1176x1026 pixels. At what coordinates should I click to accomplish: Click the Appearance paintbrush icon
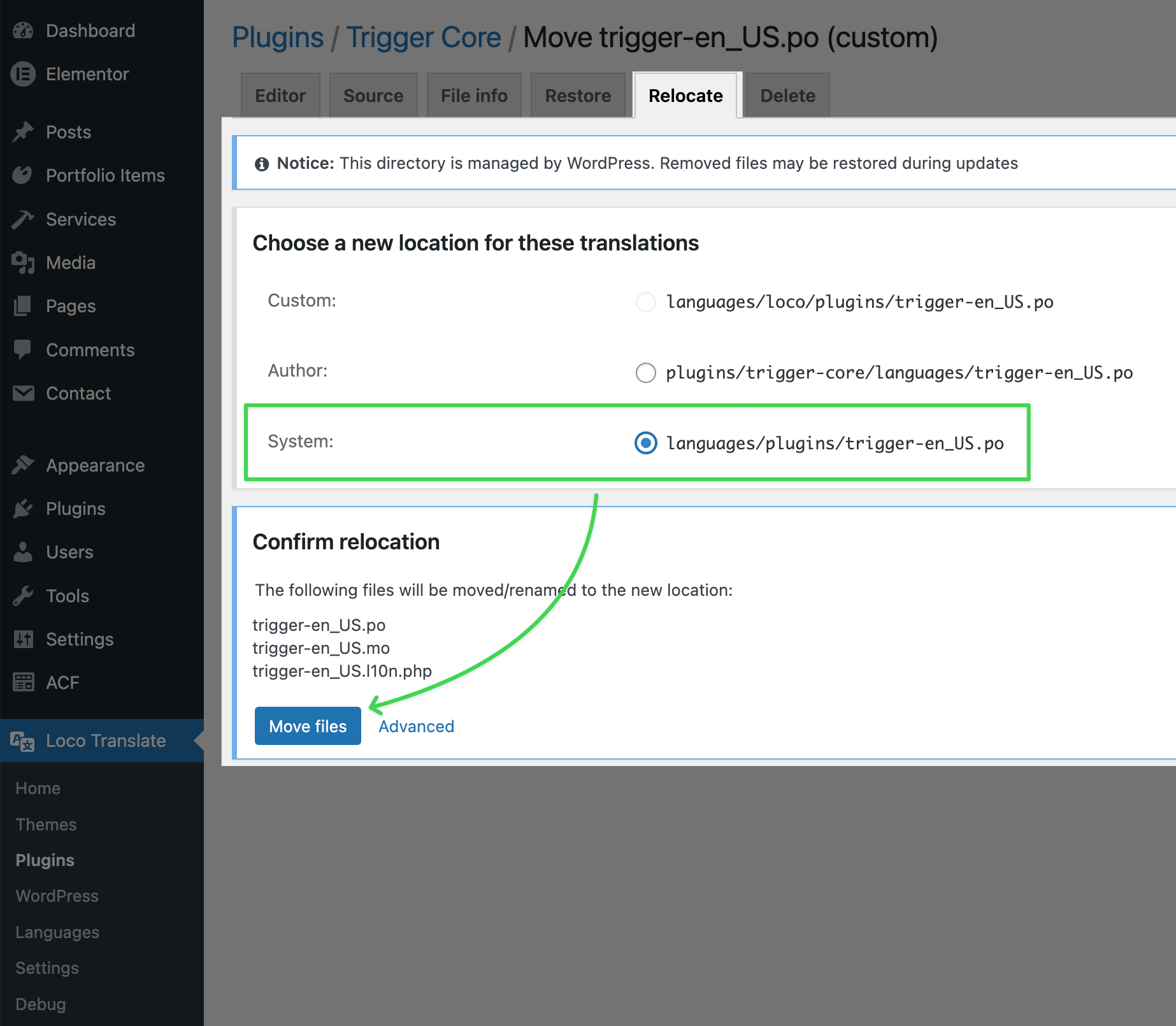(23, 465)
